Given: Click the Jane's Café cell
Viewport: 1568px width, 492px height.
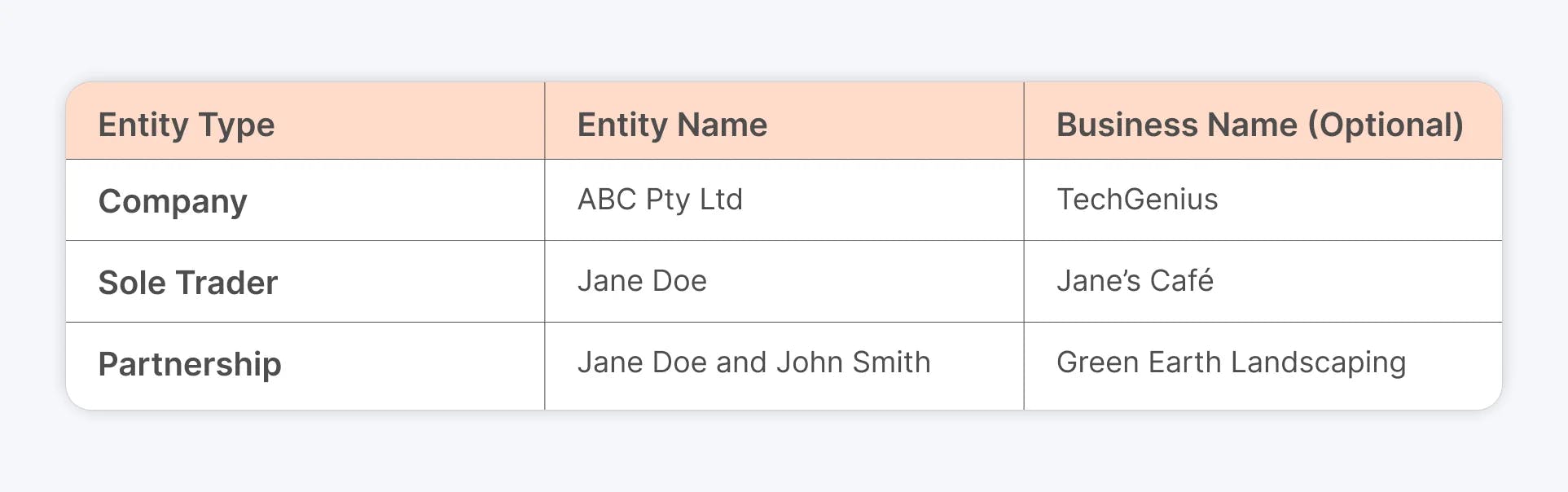Looking at the screenshot, I should tap(1135, 281).
